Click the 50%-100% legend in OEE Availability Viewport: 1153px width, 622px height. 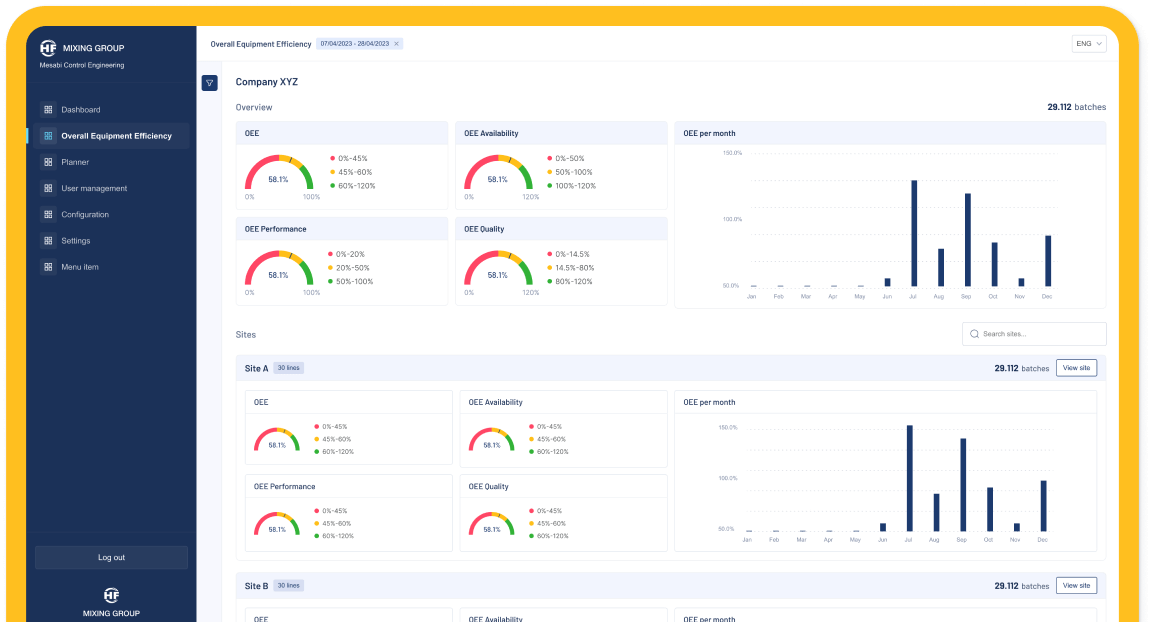click(x=570, y=172)
